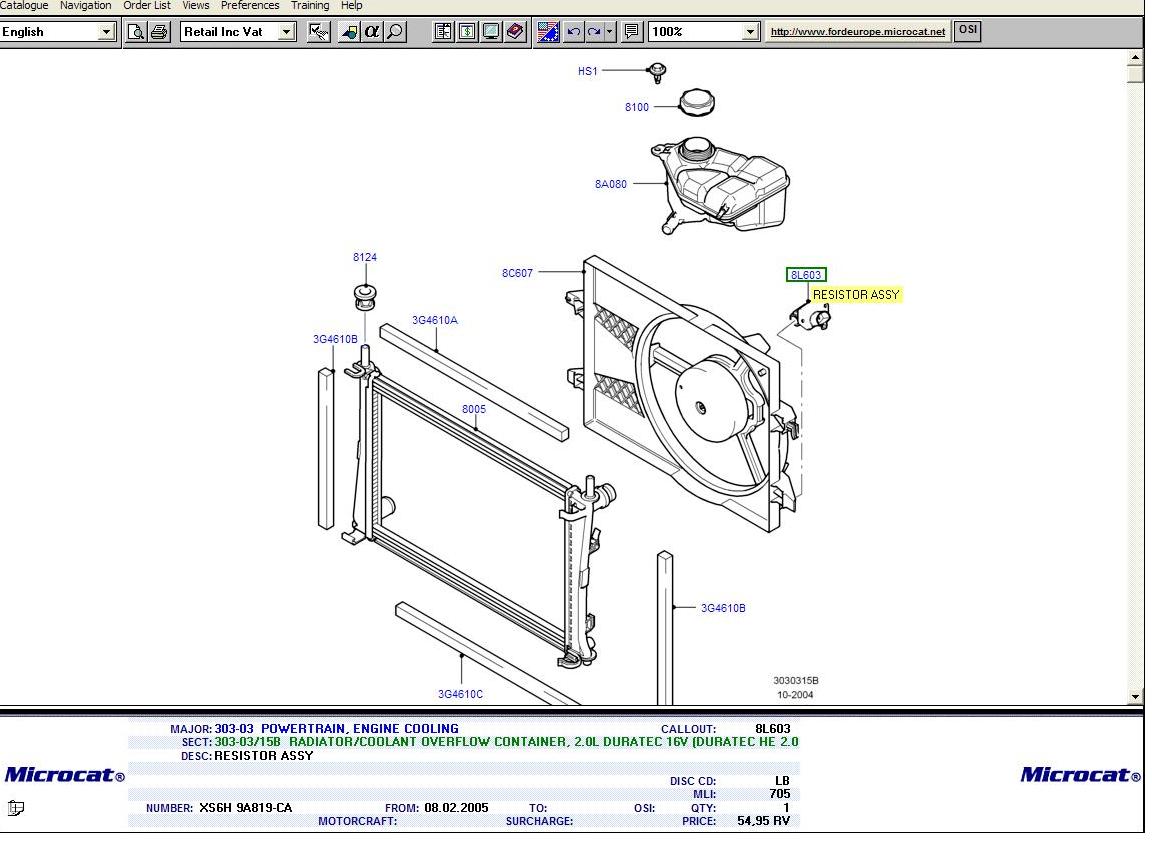Click the redo arrow icon
The height and width of the screenshot is (864, 1152).
[594, 32]
